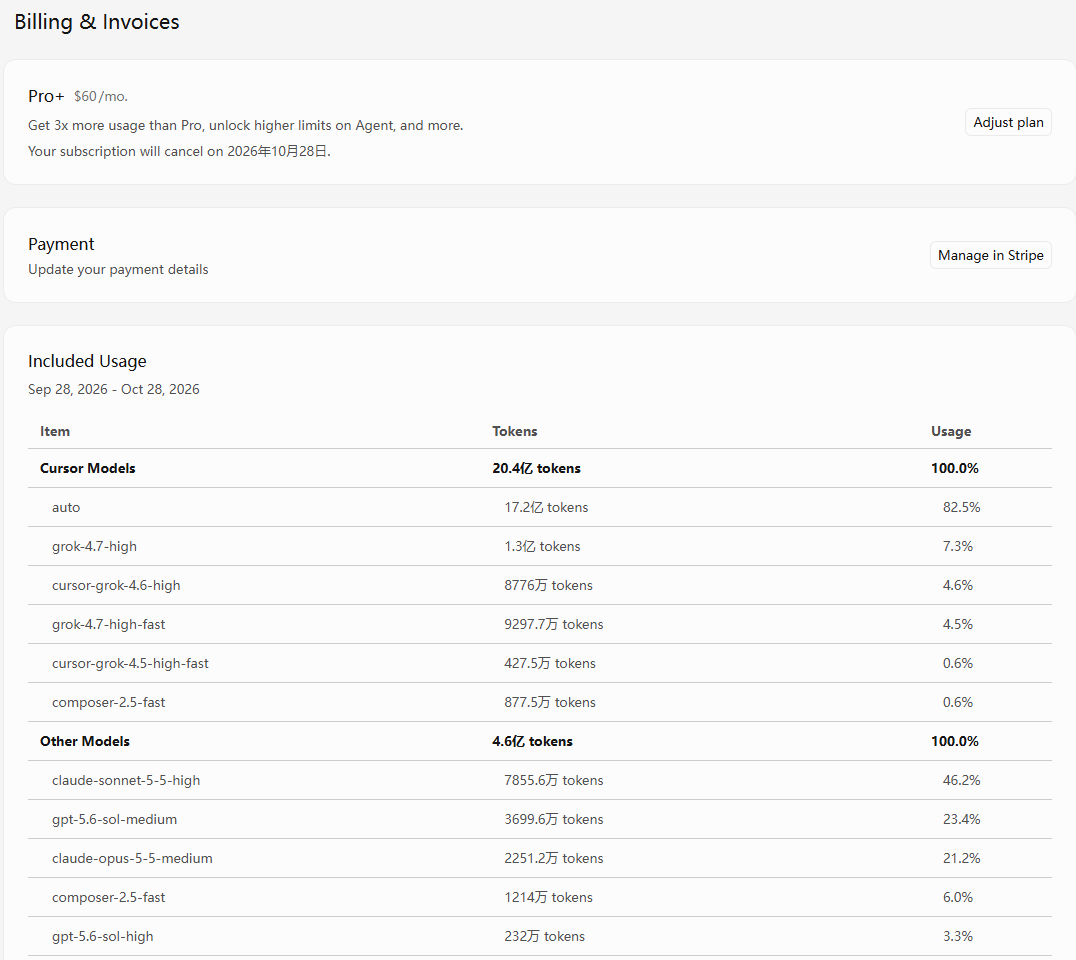Select the Payment section heading

61,244
